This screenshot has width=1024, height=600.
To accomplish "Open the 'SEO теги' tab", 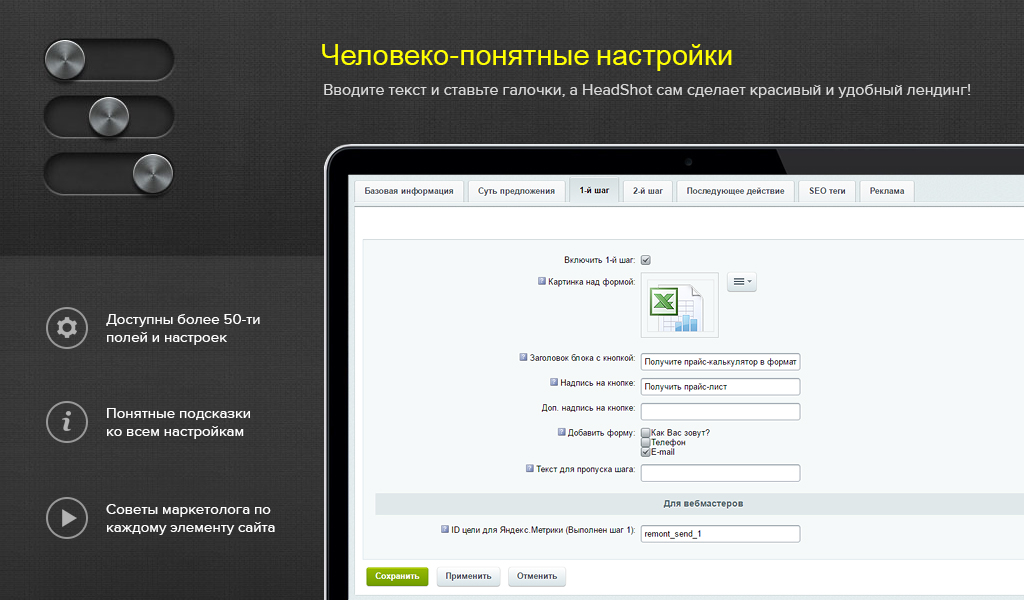I will click(827, 191).
